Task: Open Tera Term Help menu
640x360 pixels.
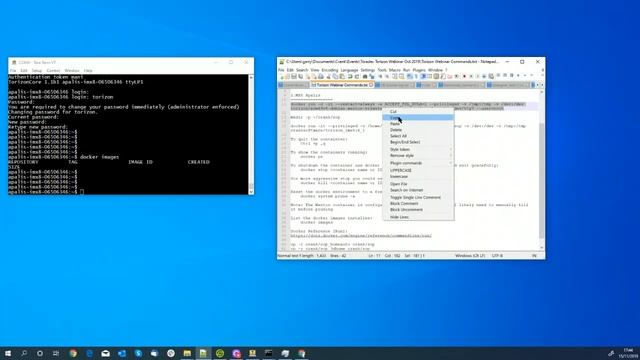Action: point(88,71)
